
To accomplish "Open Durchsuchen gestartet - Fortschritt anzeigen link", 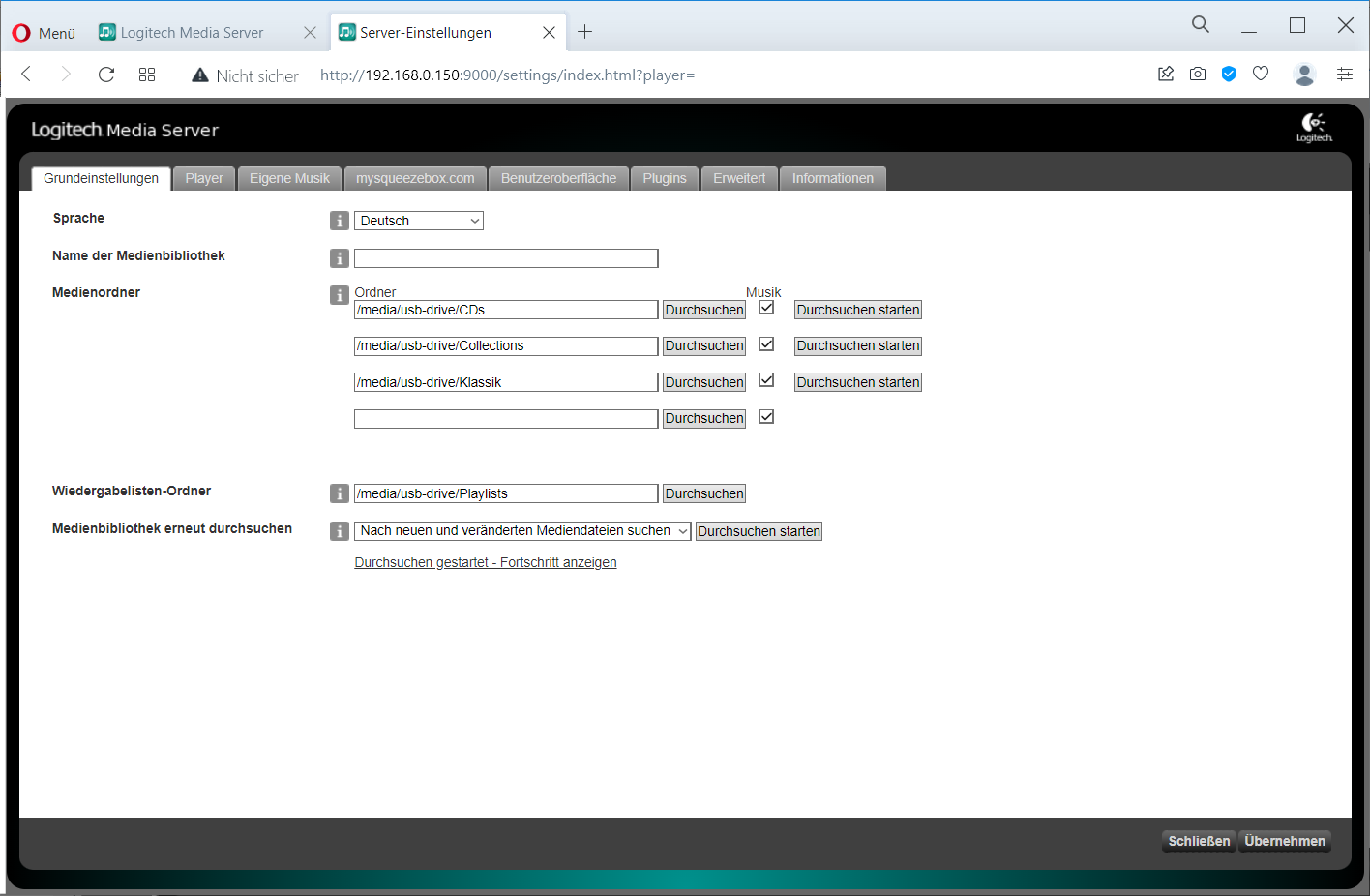I will (486, 562).
